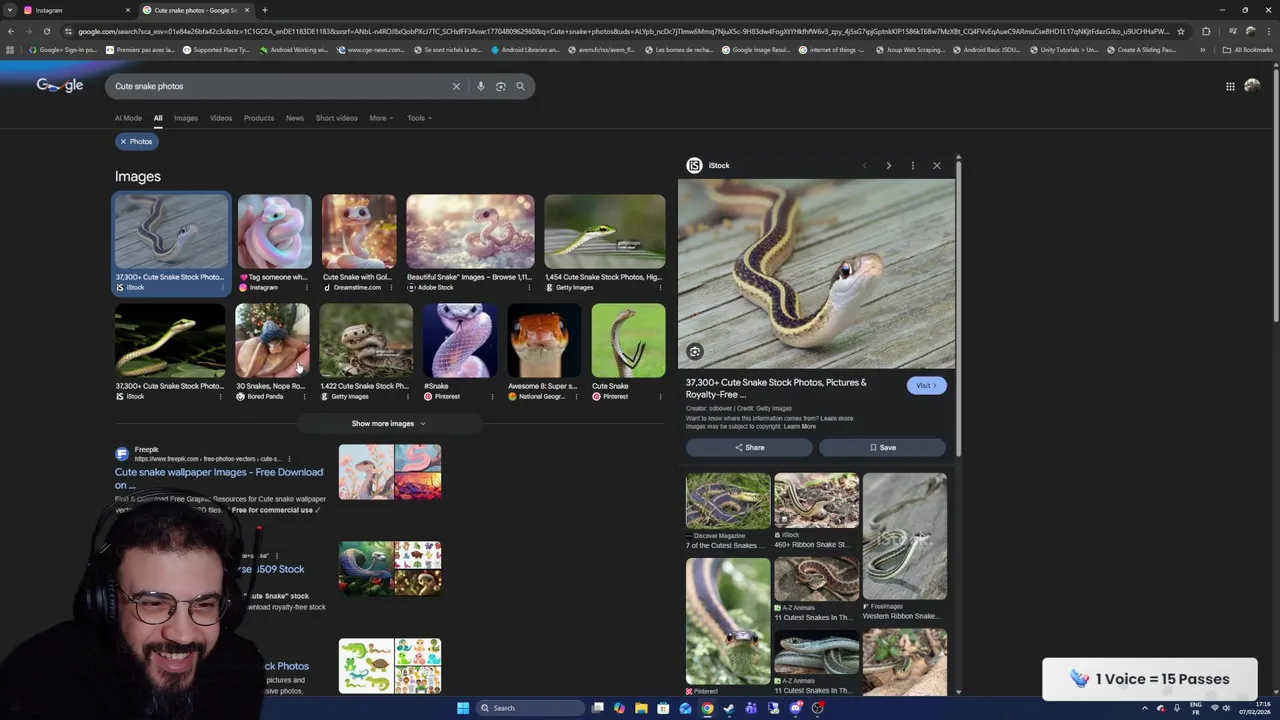The height and width of the screenshot is (720, 1280).
Task: Open 37,300+ Cute Snake Stock Photos title link
Action: [x=776, y=388]
